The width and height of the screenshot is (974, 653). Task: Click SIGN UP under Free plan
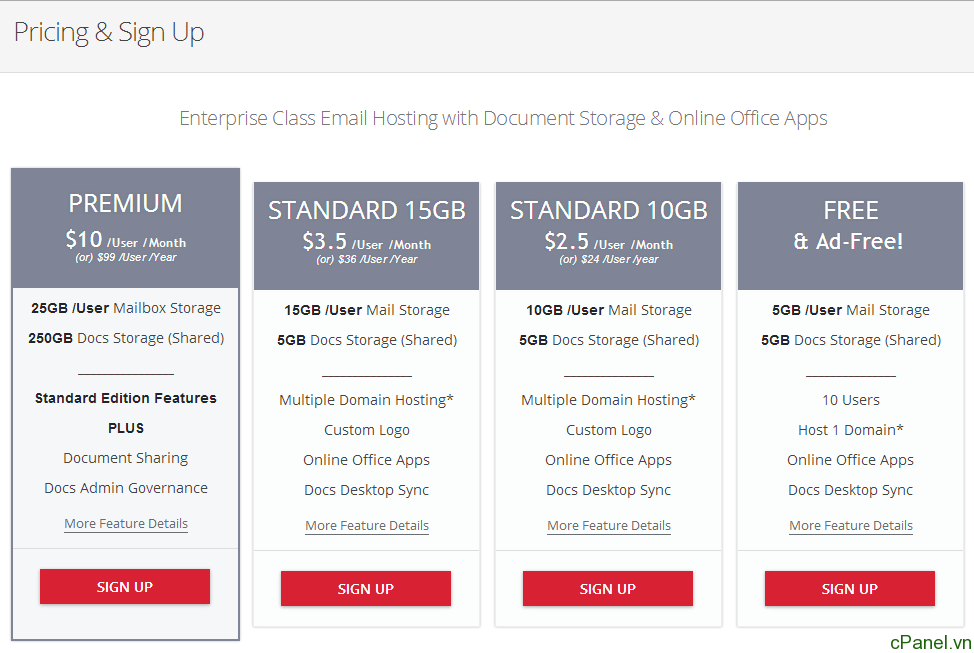(x=850, y=588)
